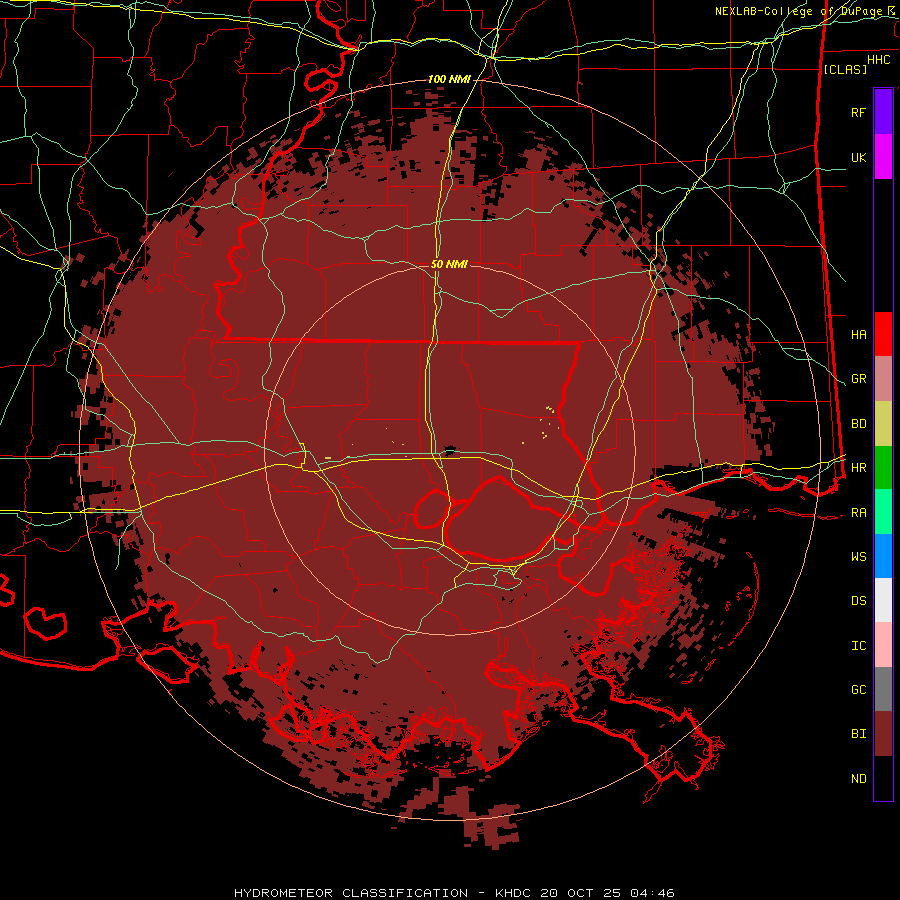Click the HYDROMETEOR CLASSIFICATION title text
The image size is (900, 900).
[351, 893]
